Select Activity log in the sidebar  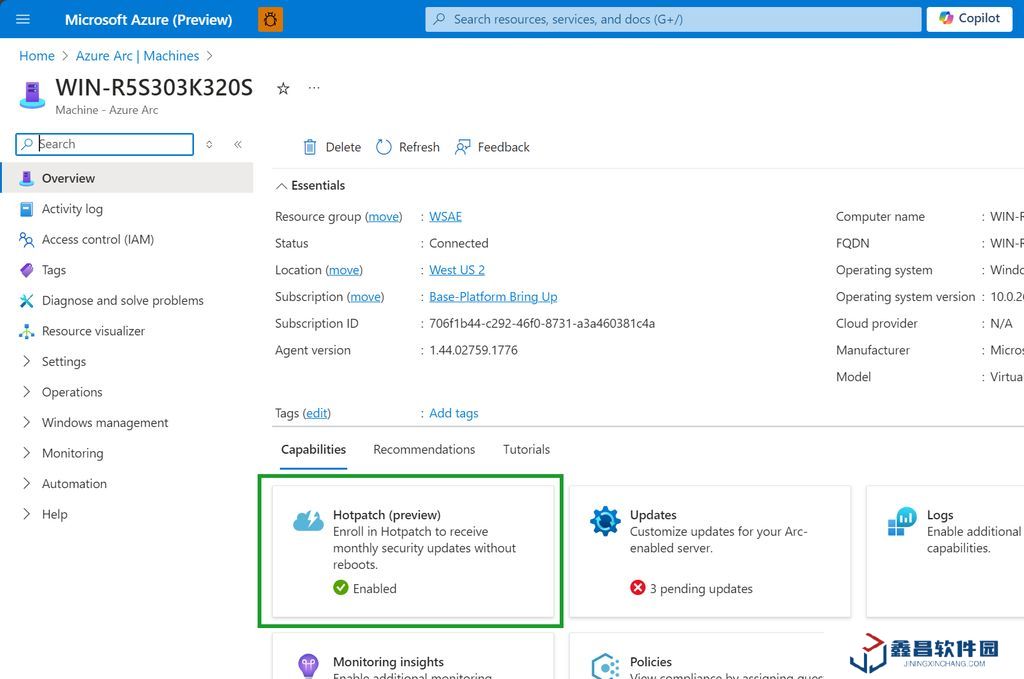(72, 209)
